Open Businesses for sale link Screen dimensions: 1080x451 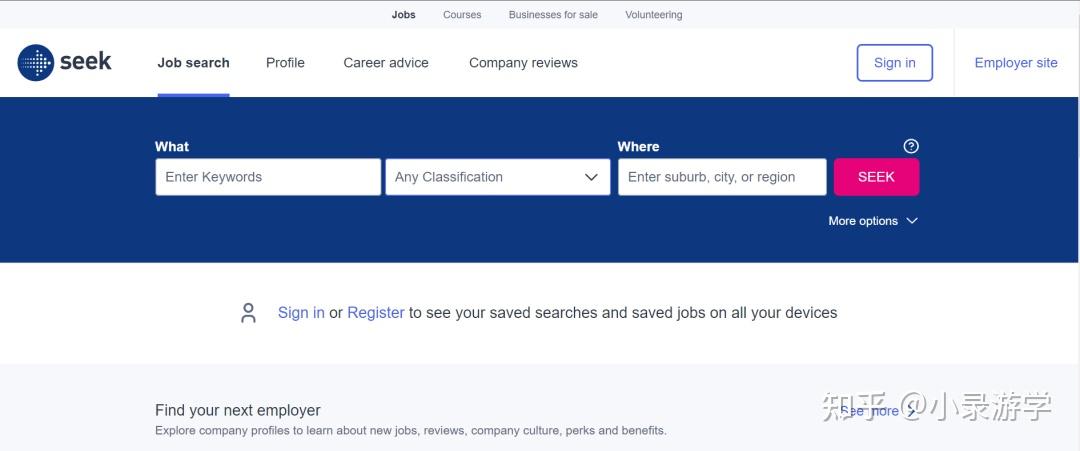[553, 15]
